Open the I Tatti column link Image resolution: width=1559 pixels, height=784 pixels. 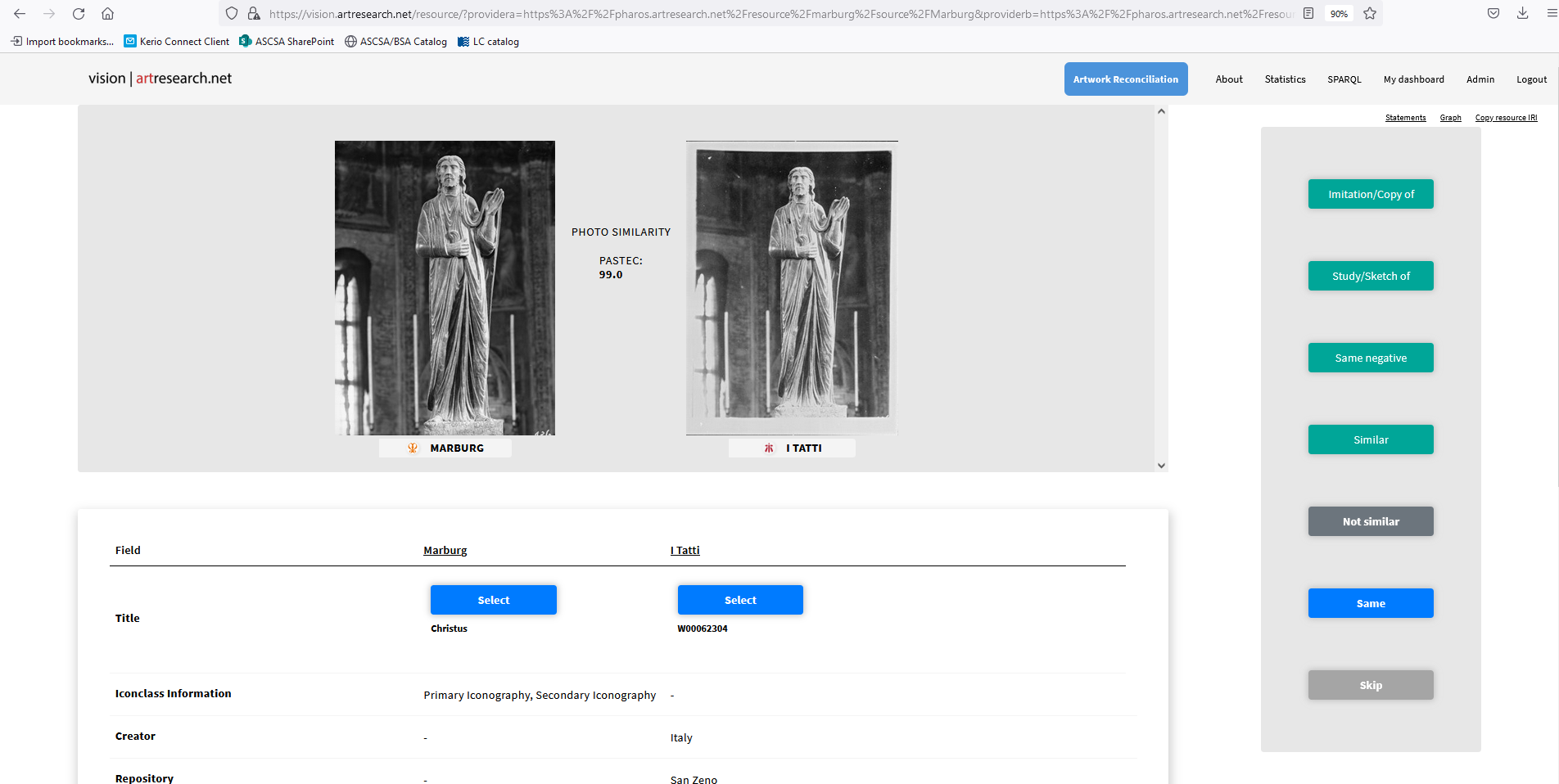click(x=685, y=550)
